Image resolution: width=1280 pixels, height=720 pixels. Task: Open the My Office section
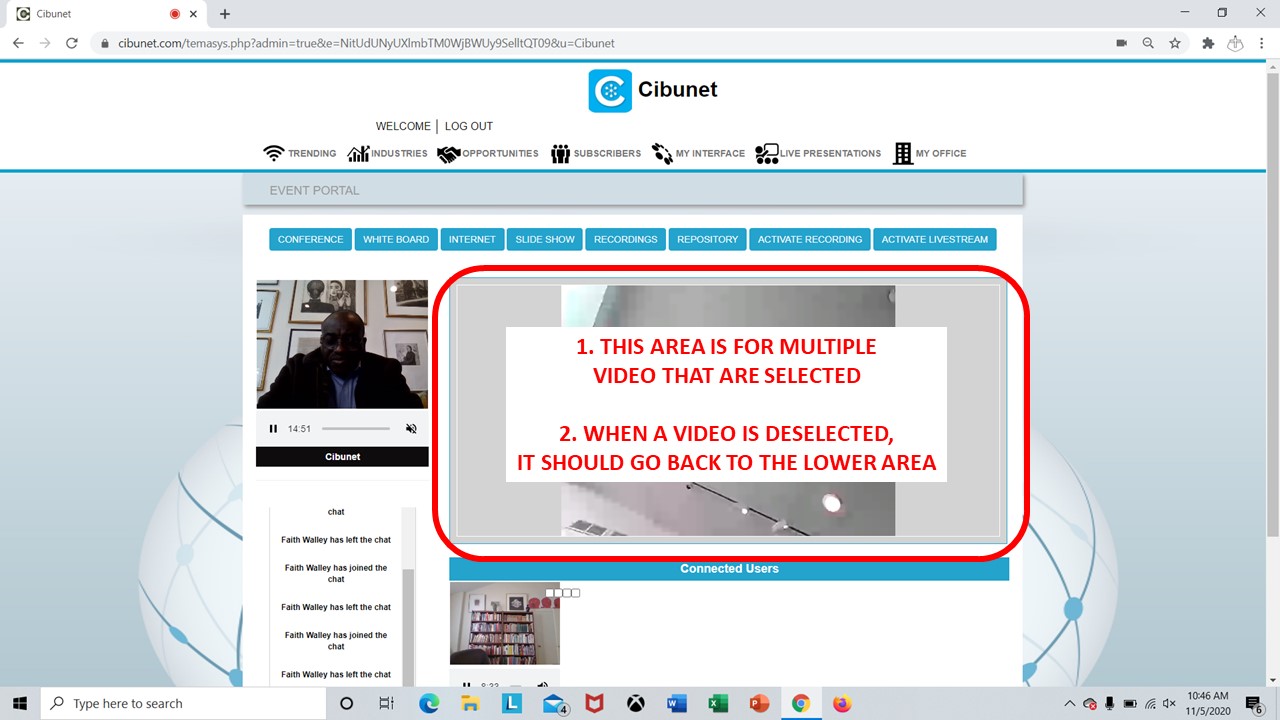point(930,153)
